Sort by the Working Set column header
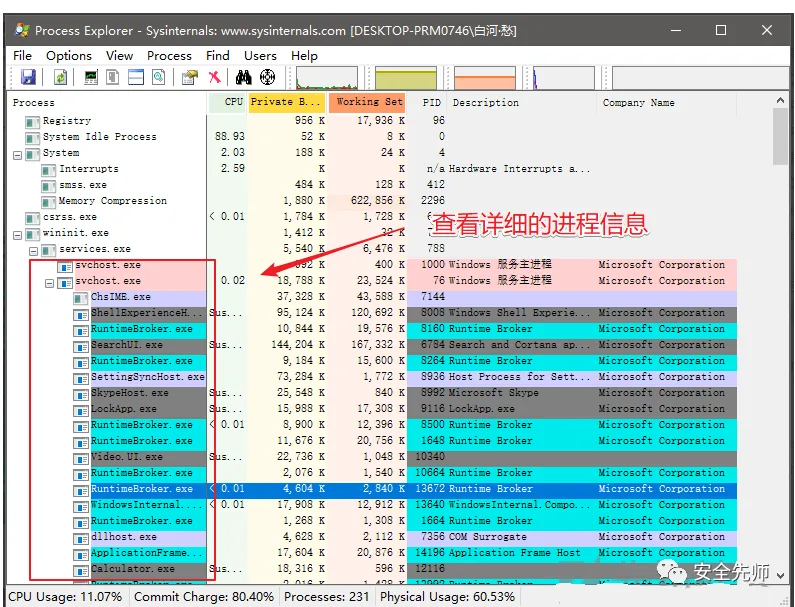 (x=368, y=102)
